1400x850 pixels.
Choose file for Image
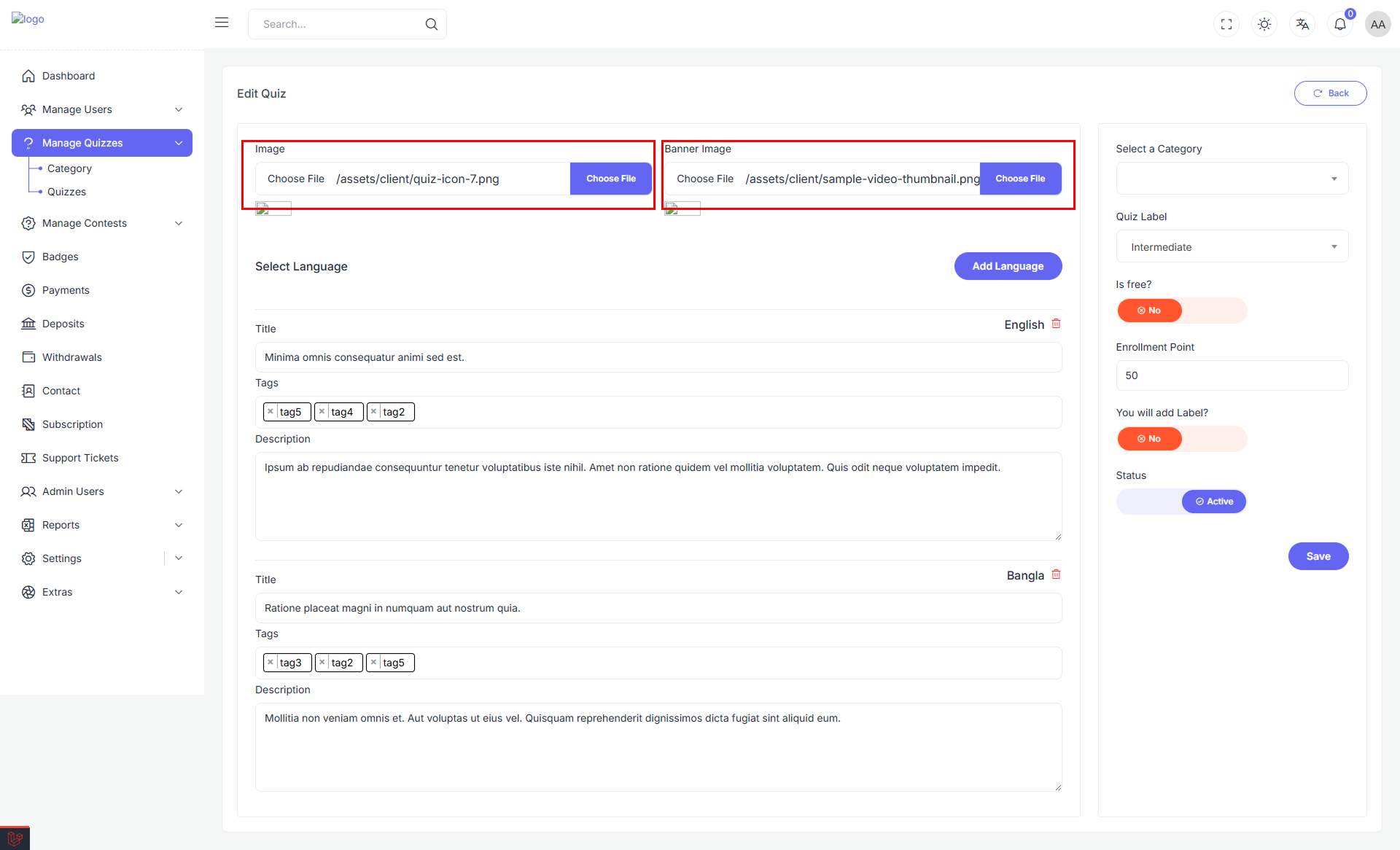pyautogui.click(x=610, y=179)
